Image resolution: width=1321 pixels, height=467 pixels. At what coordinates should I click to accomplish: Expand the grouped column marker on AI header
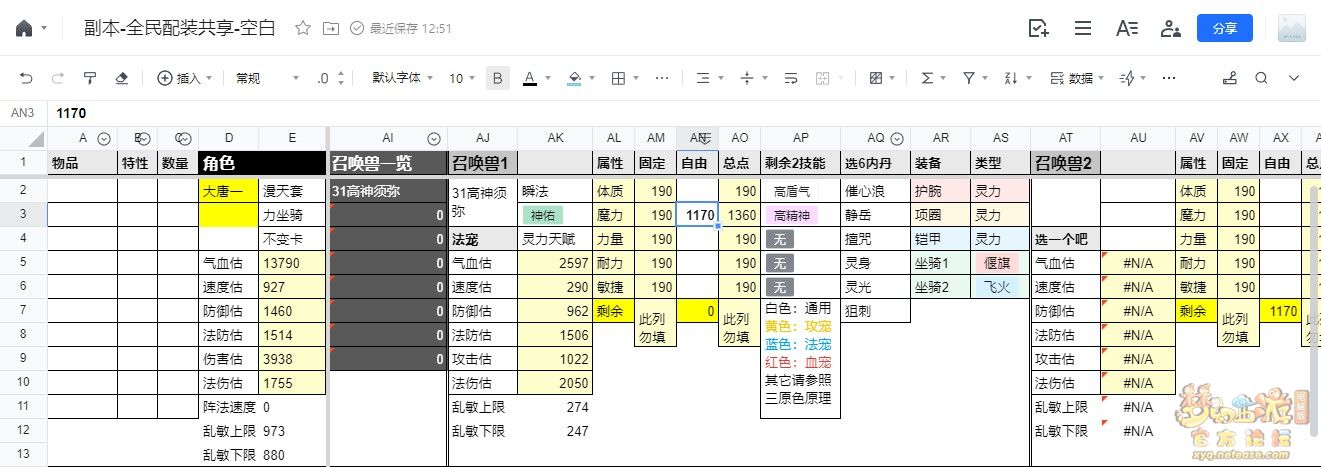(x=434, y=139)
